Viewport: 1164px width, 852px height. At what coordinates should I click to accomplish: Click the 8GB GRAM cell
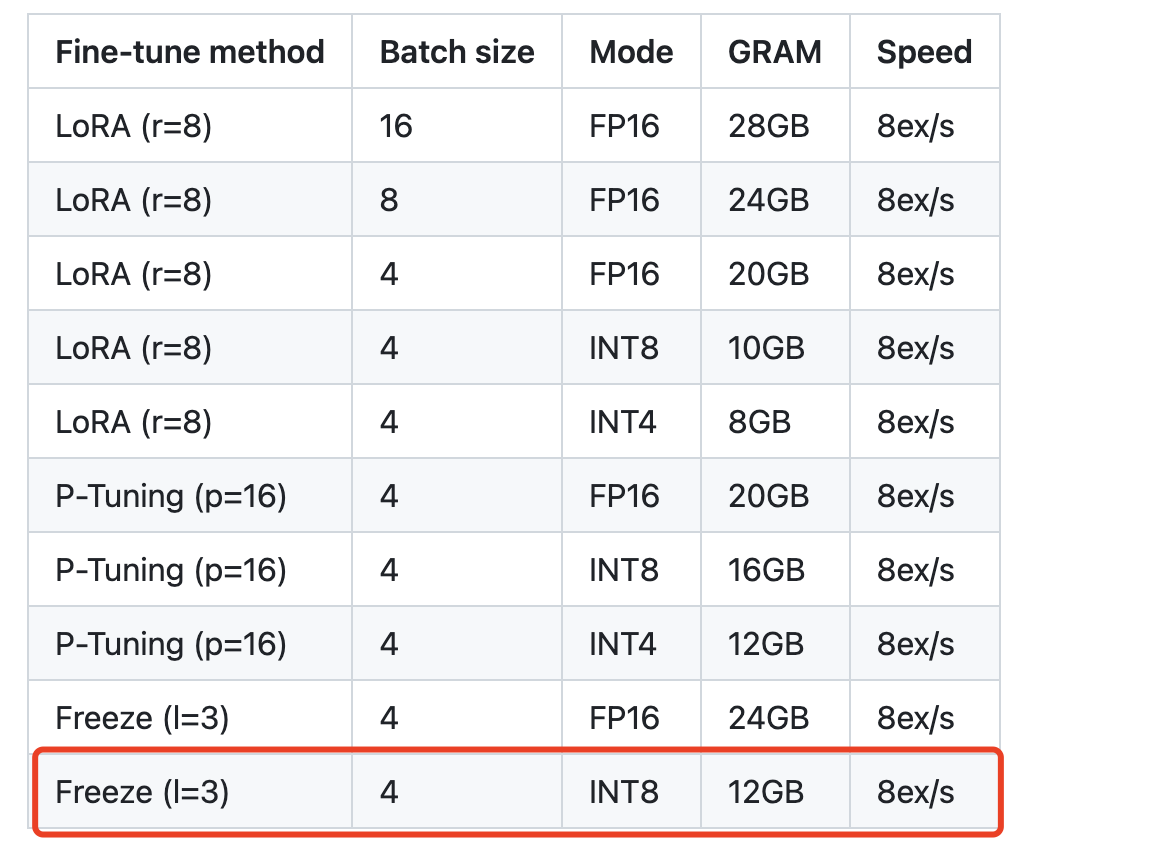coord(759,422)
